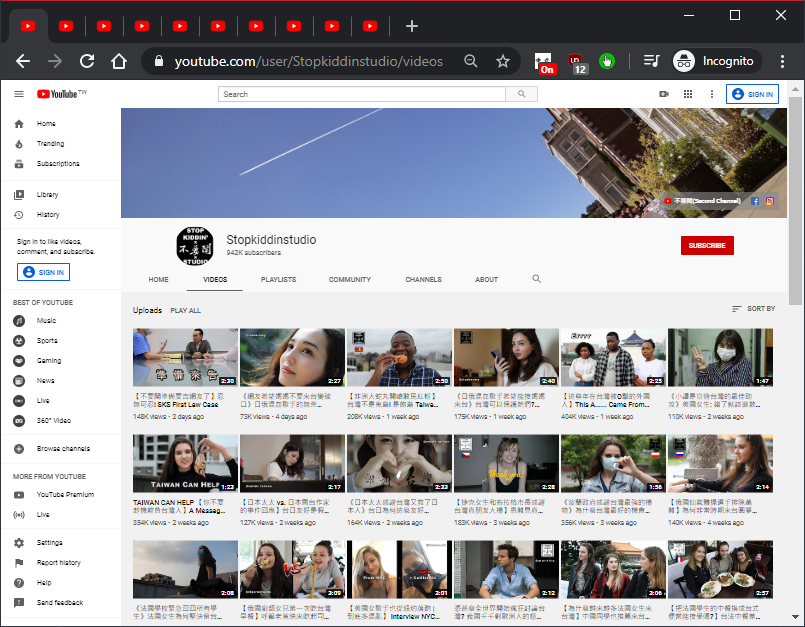
Task: Click the browser zoom magnifier icon in the address bar
Action: point(470,61)
